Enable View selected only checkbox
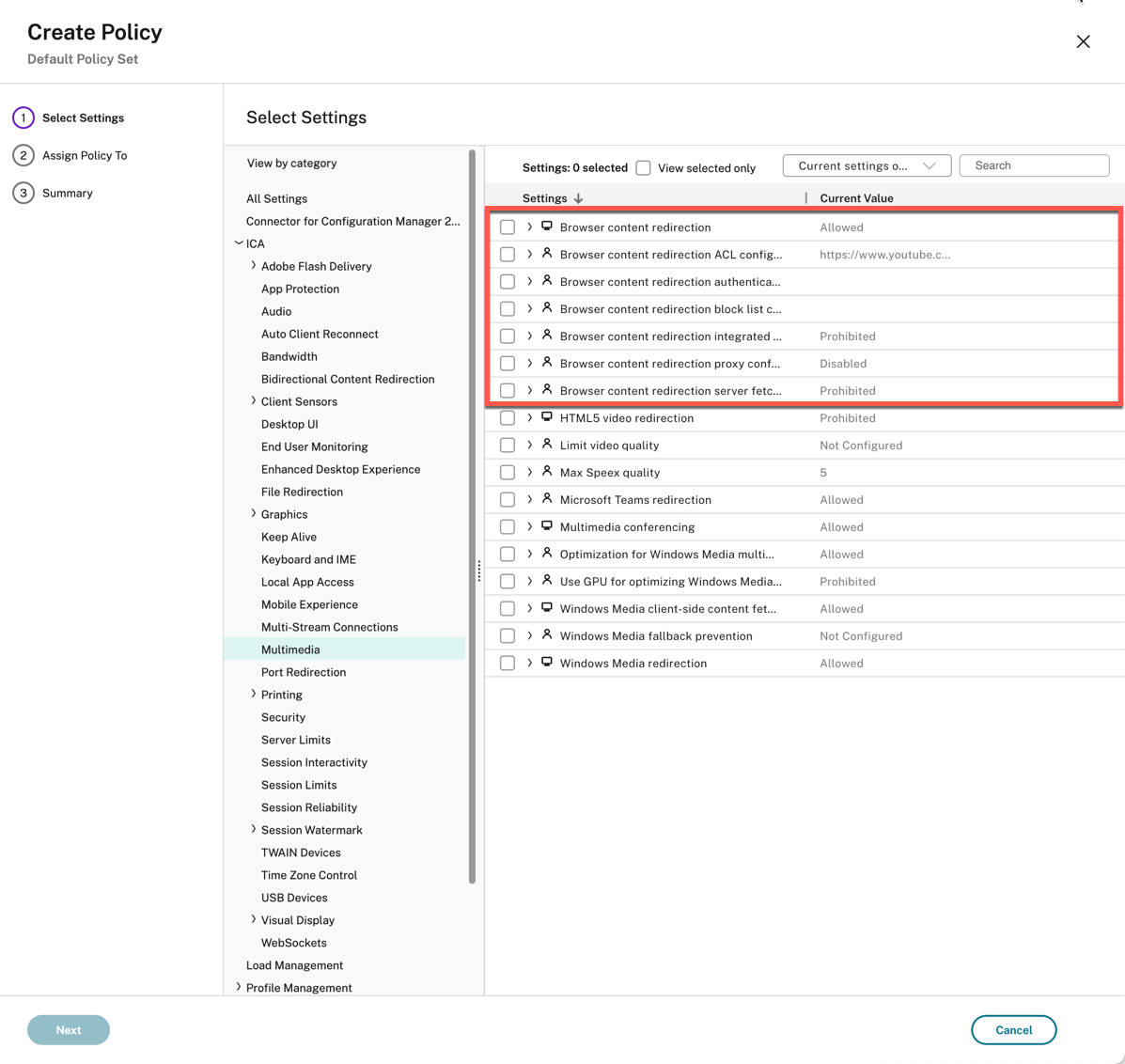 [x=644, y=168]
